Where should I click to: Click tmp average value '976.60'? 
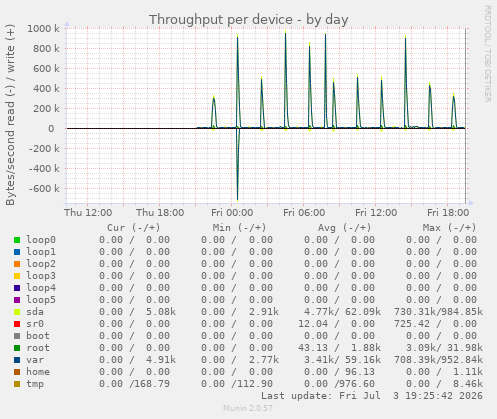(x=357, y=384)
